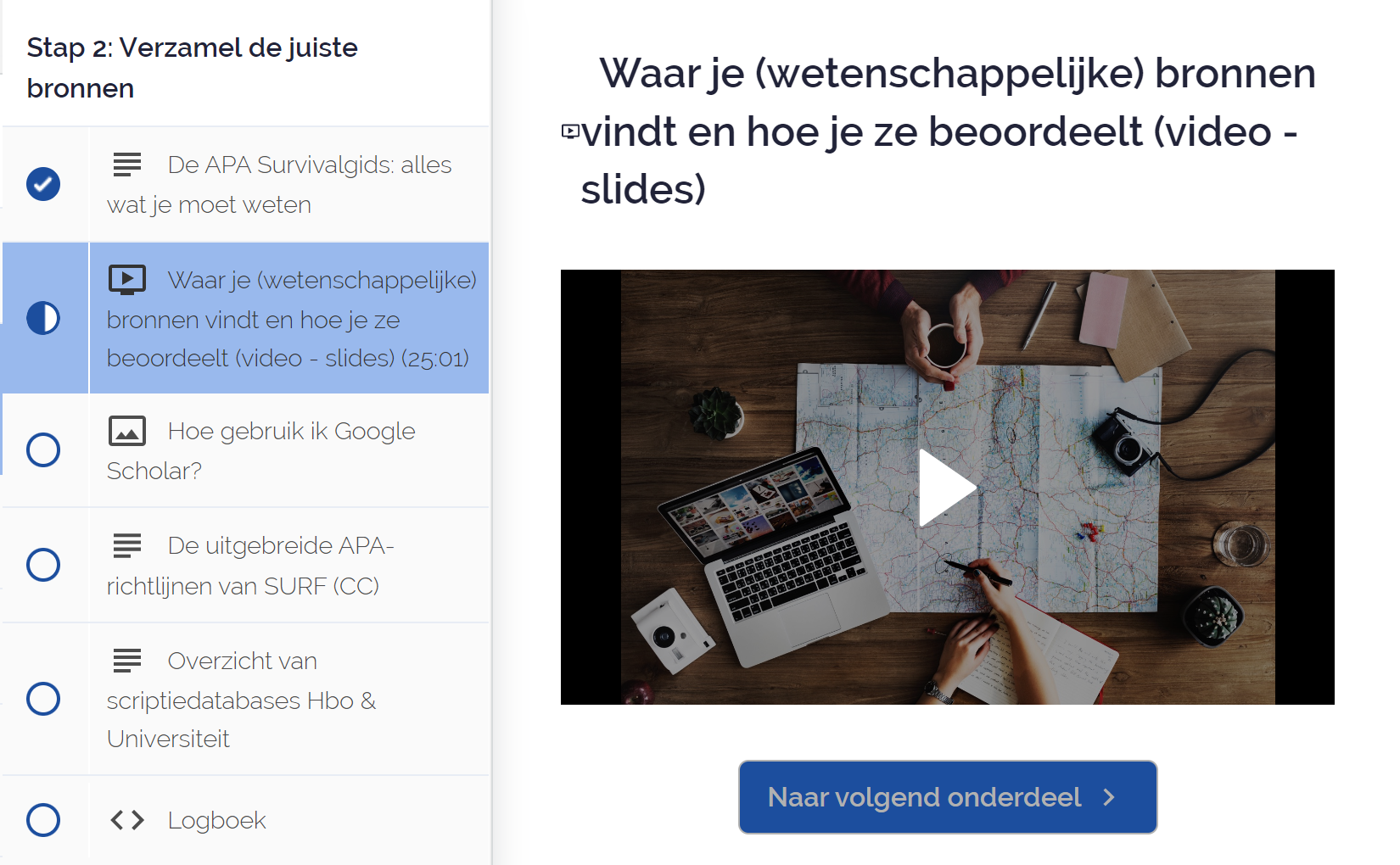Click the text icon beside De uitgebreide APA-richtlijnen
This screenshot has width=1400, height=865.
click(x=127, y=545)
